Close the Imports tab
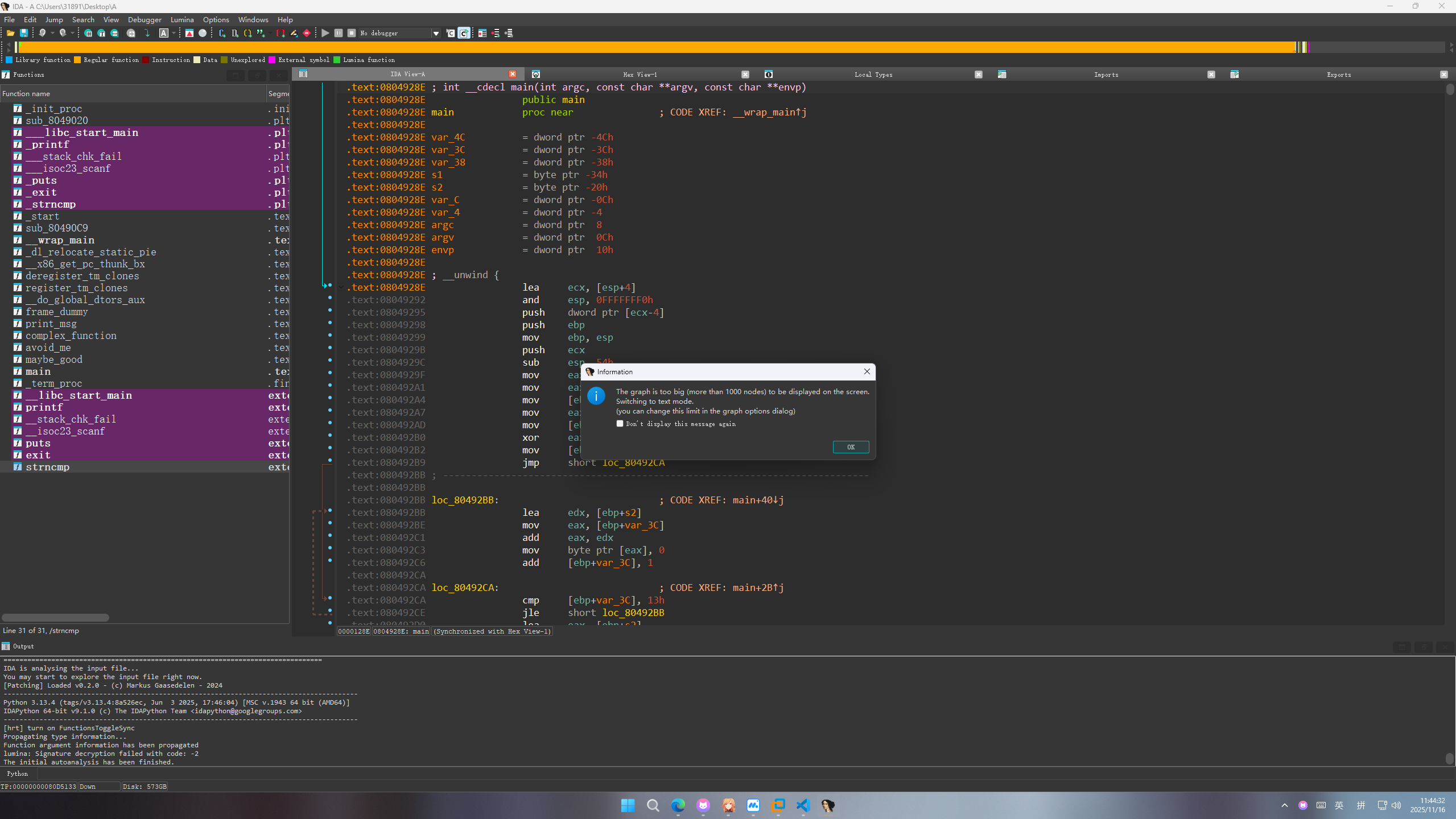Image resolution: width=1456 pixels, height=819 pixels. click(x=1211, y=74)
